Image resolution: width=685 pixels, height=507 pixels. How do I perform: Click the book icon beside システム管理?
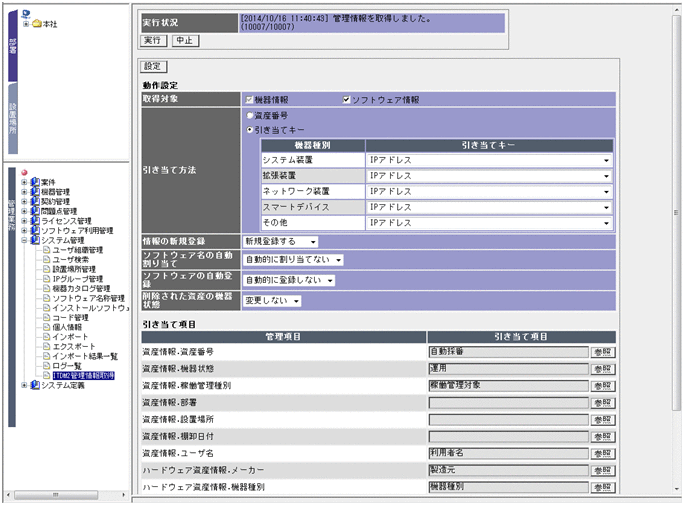pos(35,240)
